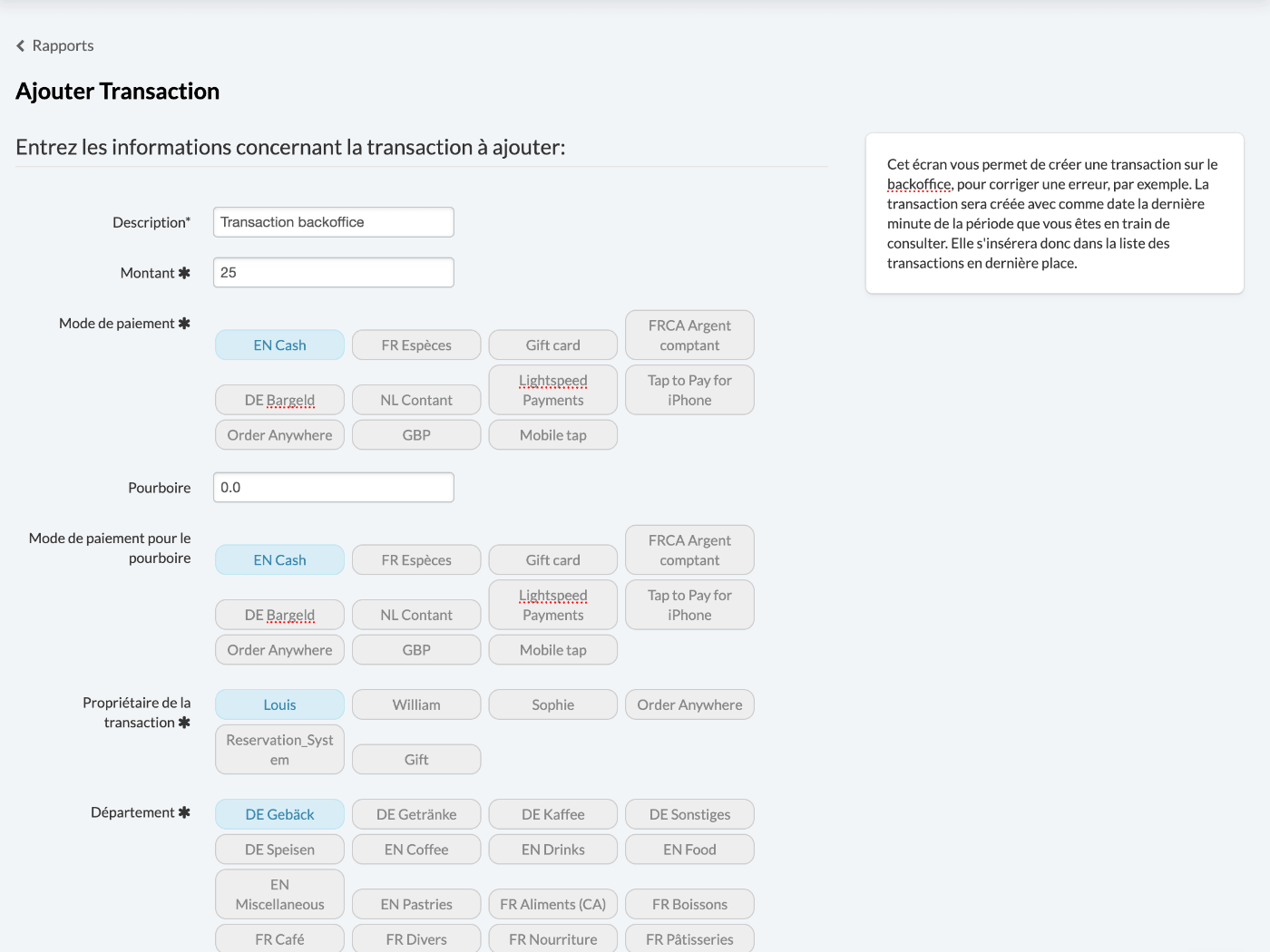Pick the FR Aliments (CA) department
Screen dimensions: 1270x952
[553, 905]
